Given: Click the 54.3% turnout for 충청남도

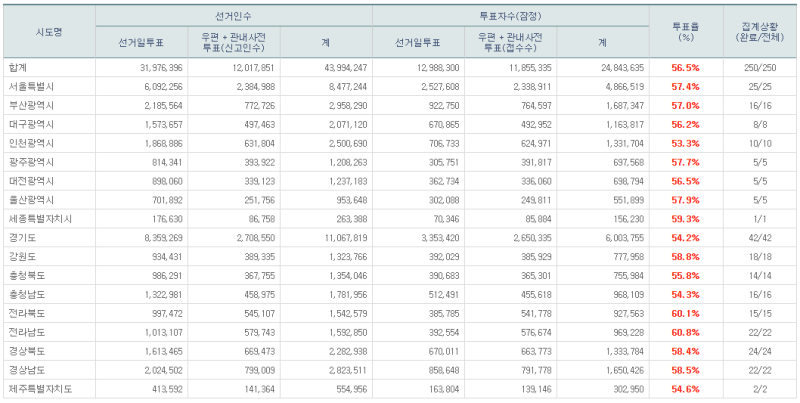Looking at the screenshot, I should pos(685,294).
